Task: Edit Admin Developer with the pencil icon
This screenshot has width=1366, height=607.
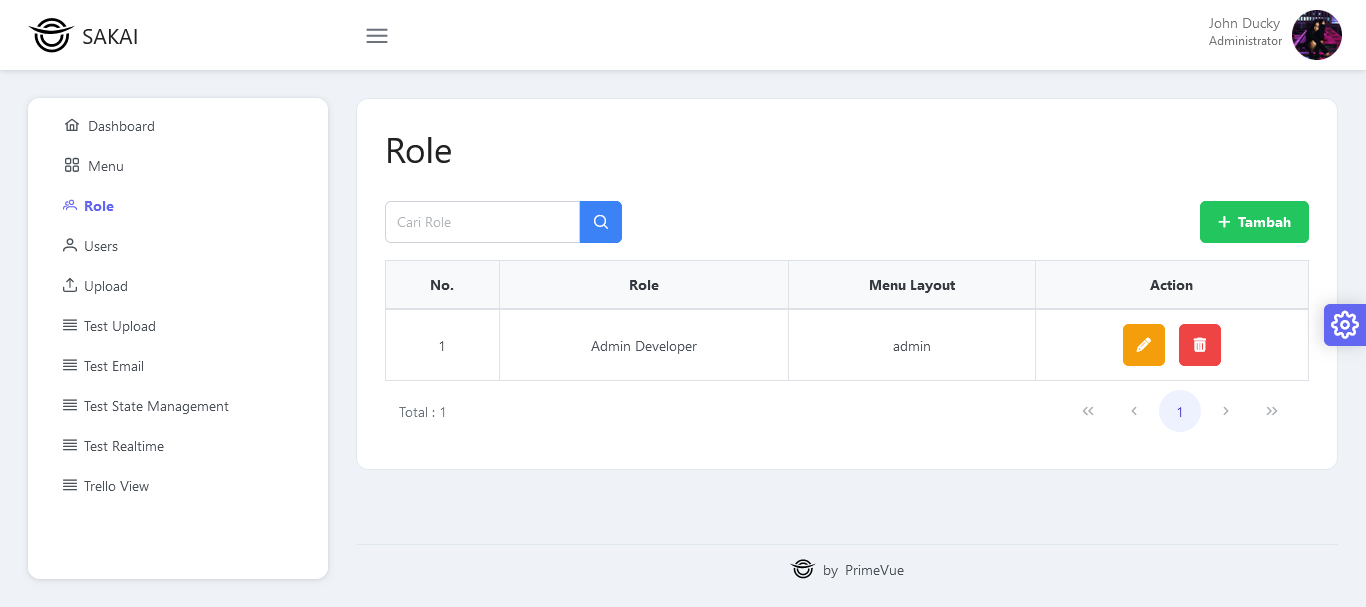Action: [x=1144, y=345]
